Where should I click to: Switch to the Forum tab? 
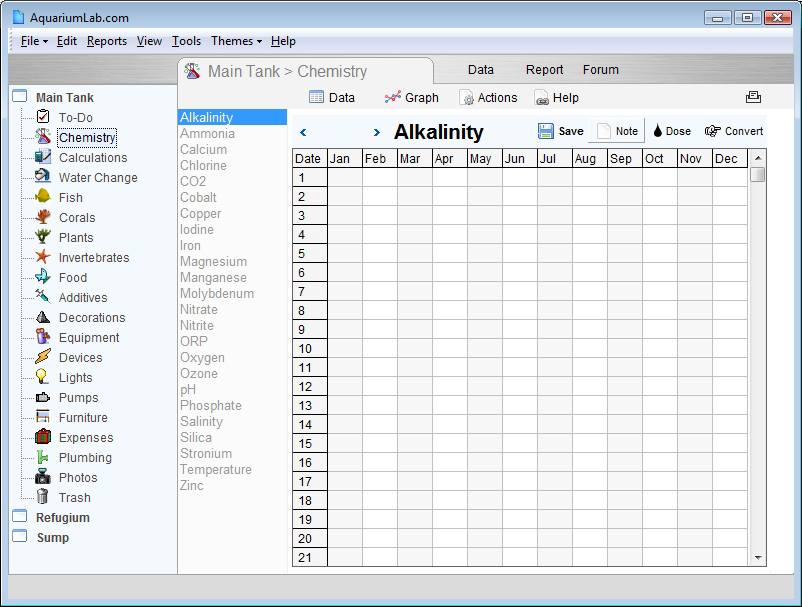(600, 70)
